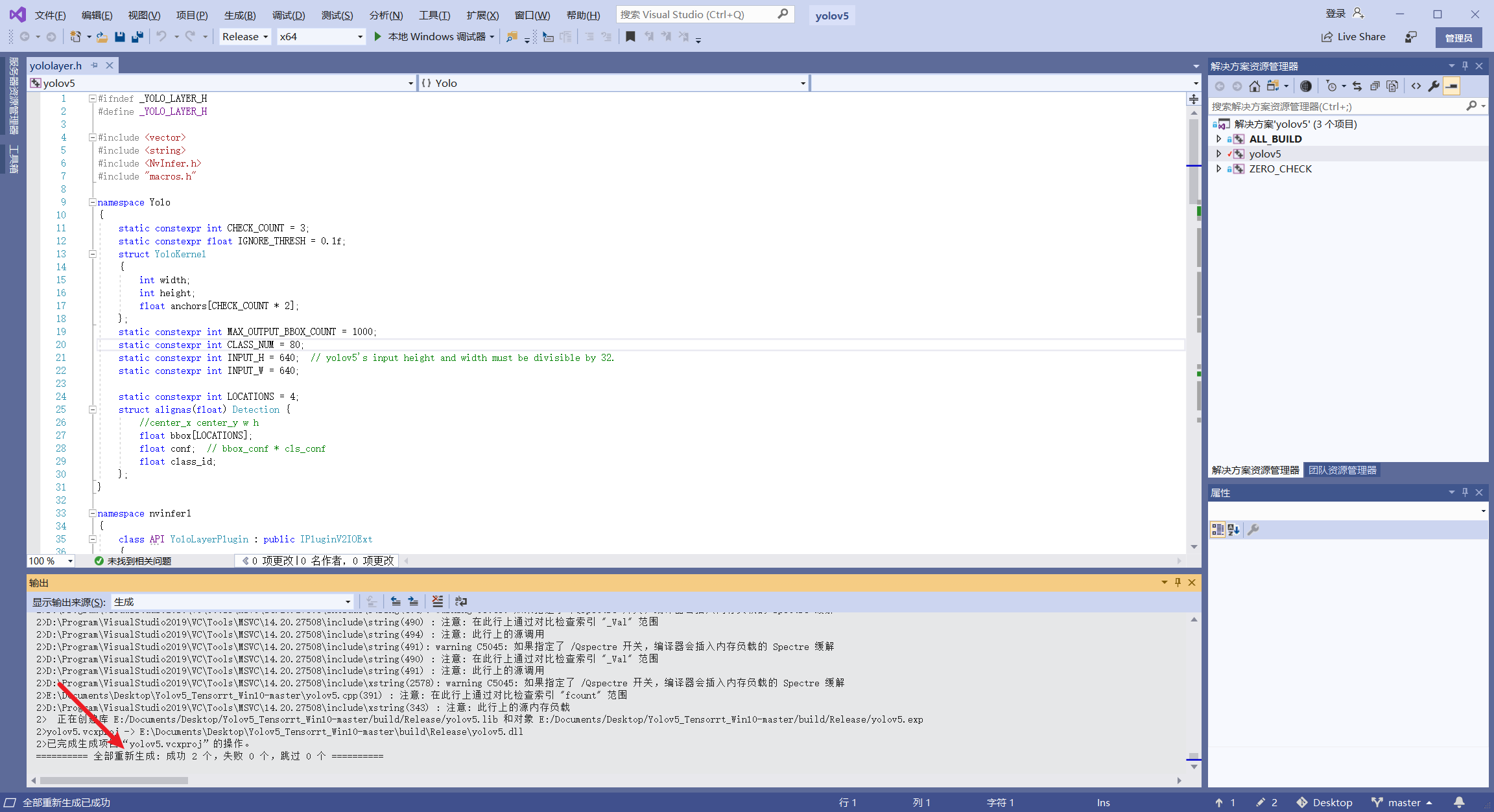Viewport: 1494px width, 812px height.
Task: Click the master branch in status bar
Action: (x=1402, y=802)
